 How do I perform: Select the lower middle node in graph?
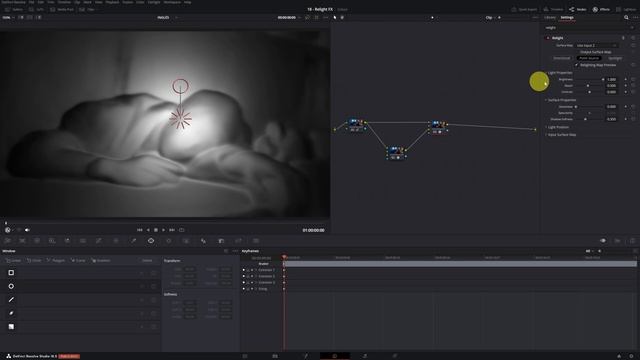tap(395, 153)
